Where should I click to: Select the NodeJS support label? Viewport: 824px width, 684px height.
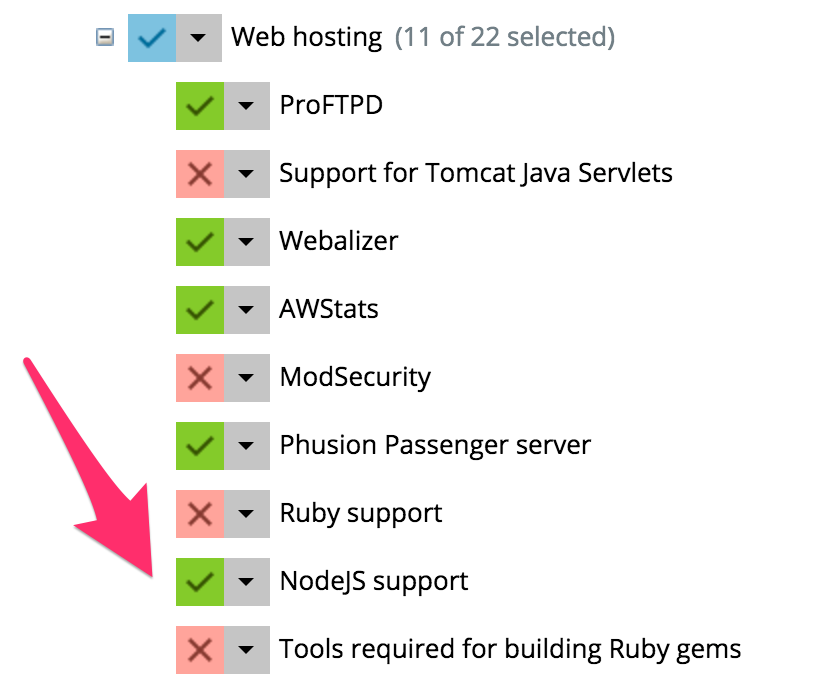click(x=374, y=582)
